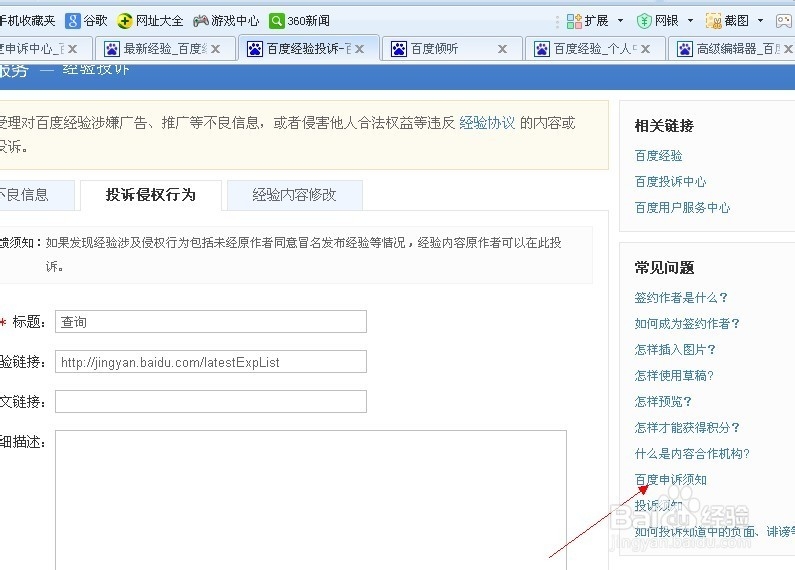Screen dimensions: 795x570
Task: Open the 360新闻 bookmark
Action: pos(299,21)
